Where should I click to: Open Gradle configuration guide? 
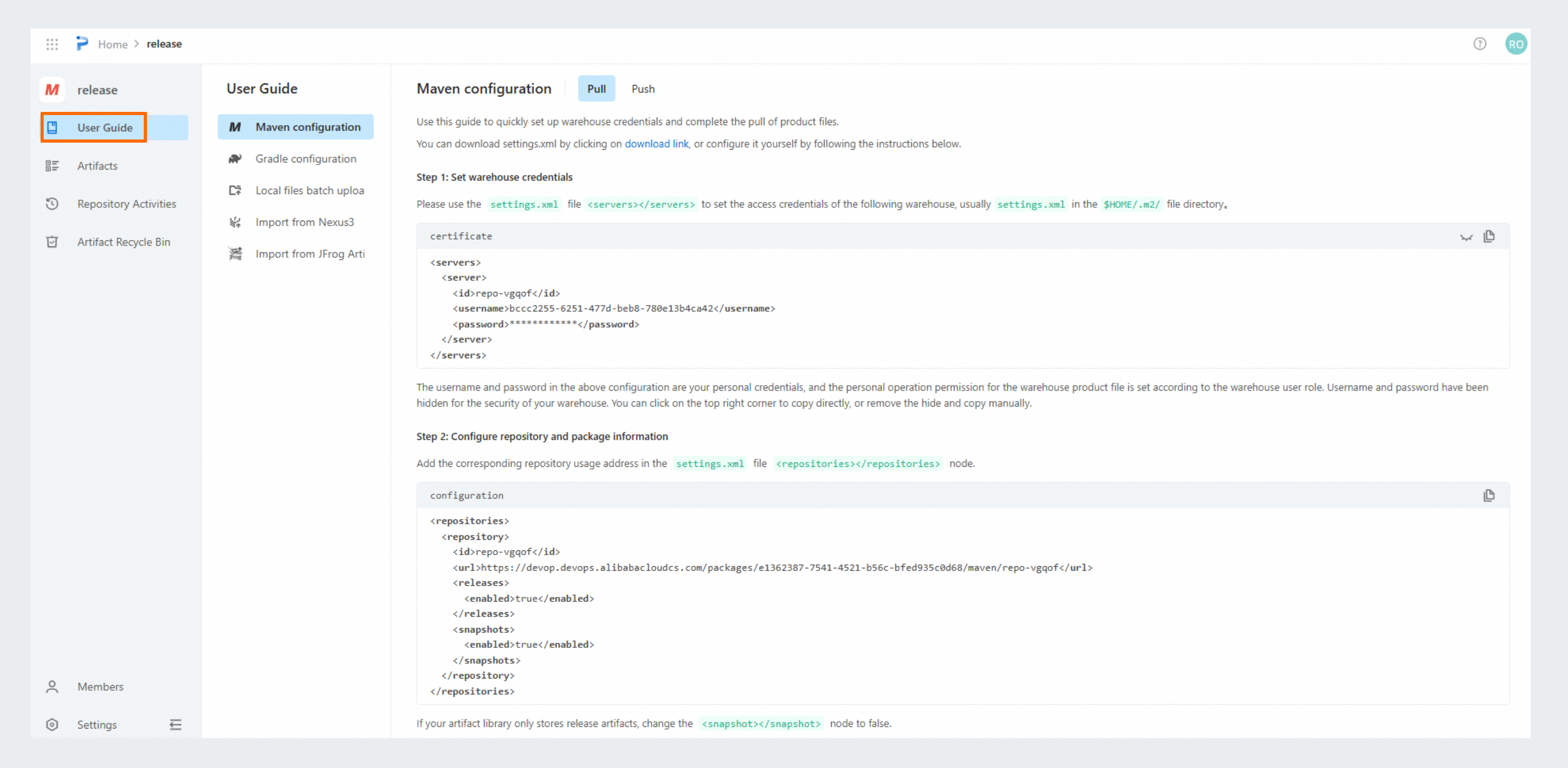pyautogui.click(x=305, y=159)
